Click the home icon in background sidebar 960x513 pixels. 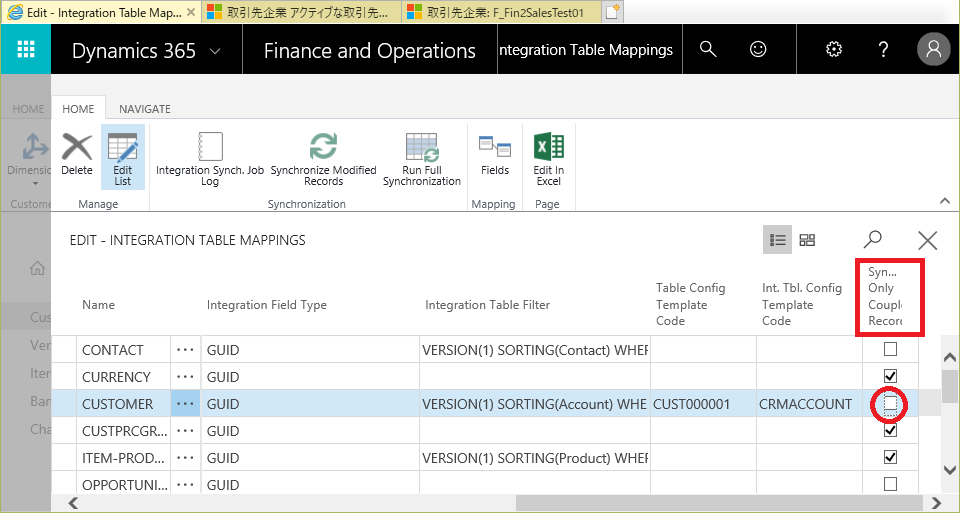click(37, 268)
